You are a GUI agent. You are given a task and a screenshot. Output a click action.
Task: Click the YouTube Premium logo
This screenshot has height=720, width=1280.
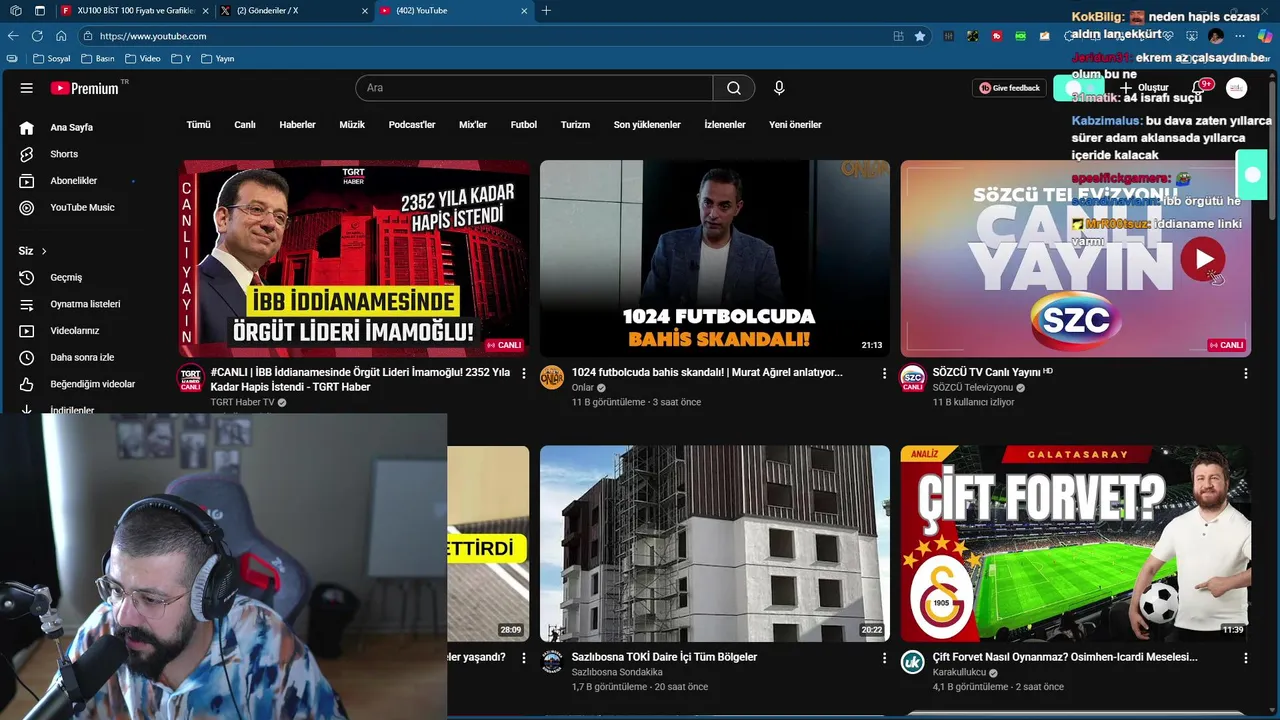coord(85,88)
